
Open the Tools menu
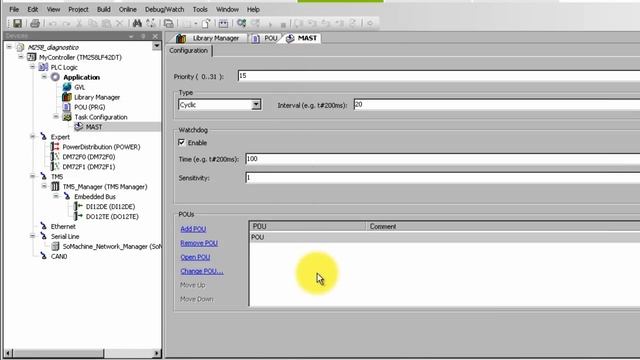[200, 9]
